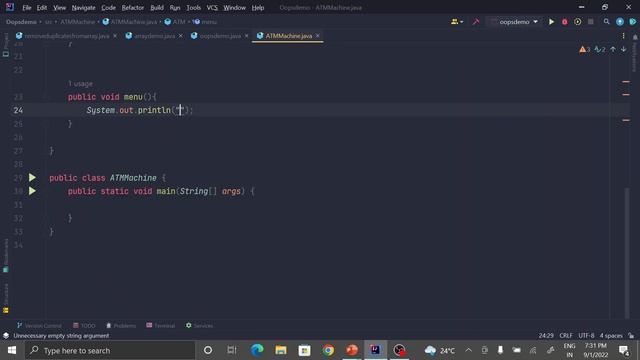Go to next highlighted error arrow
The image size is (640, 360).
(624, 49)
